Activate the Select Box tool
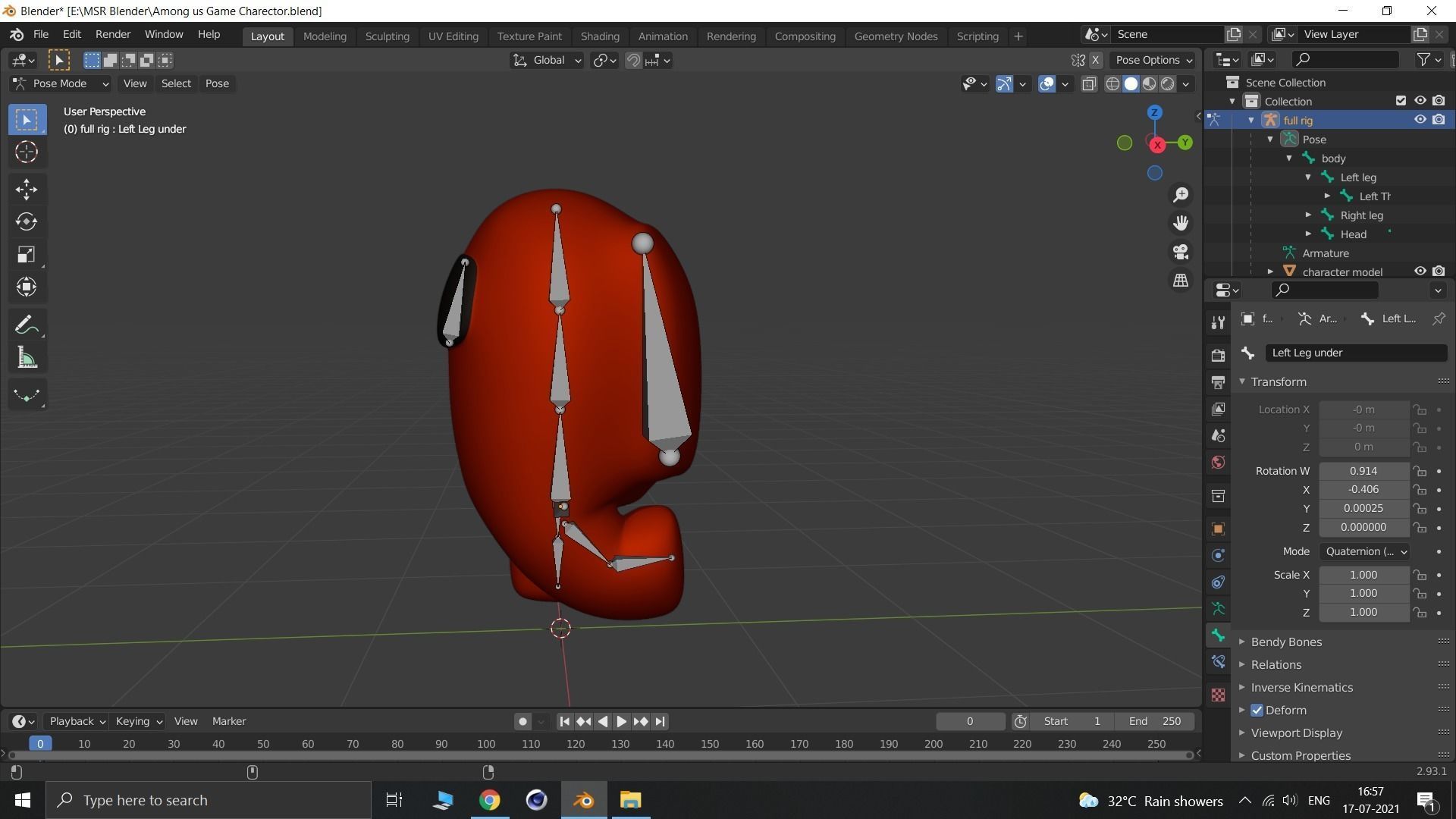 click(27, 120)
